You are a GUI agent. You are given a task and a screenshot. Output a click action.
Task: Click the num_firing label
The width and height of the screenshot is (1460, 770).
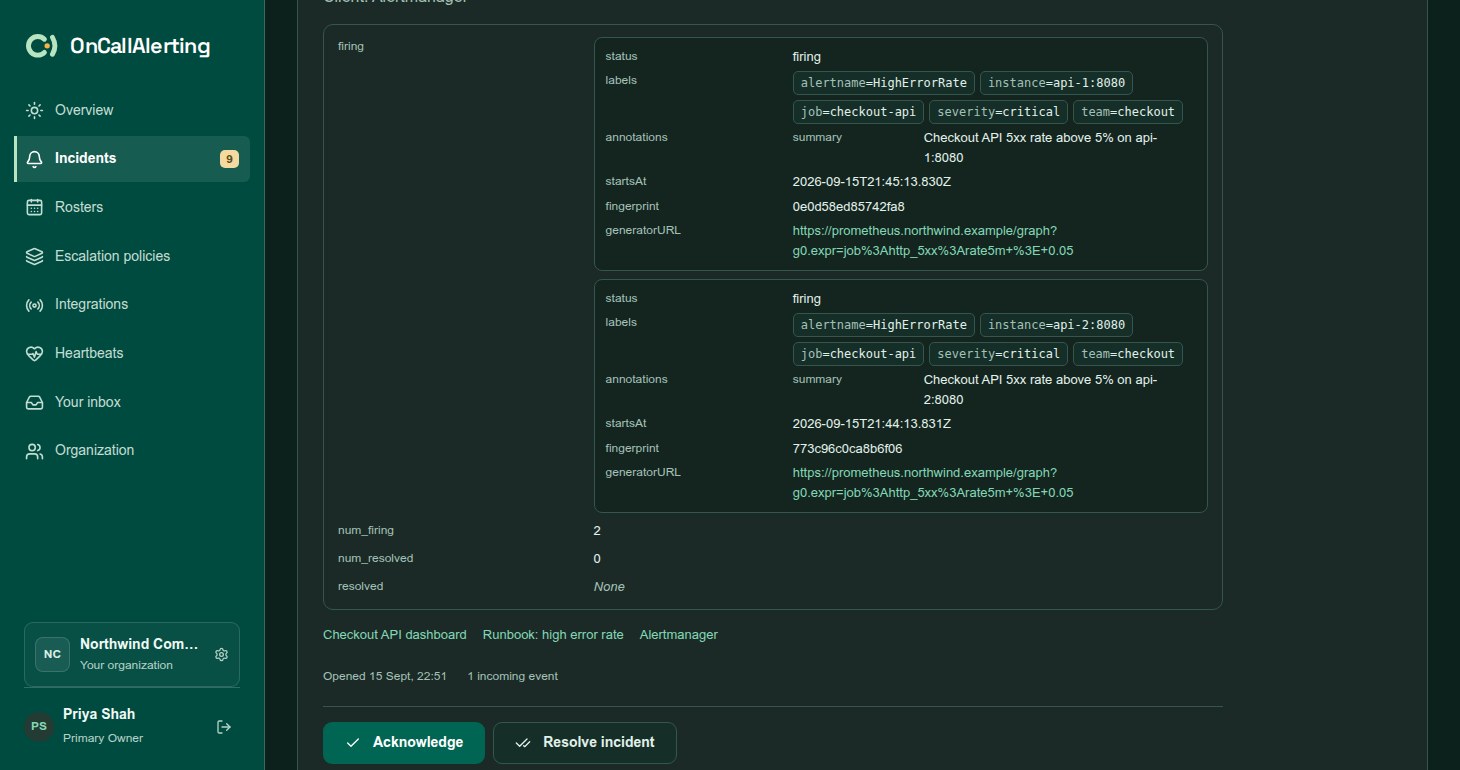366,531
